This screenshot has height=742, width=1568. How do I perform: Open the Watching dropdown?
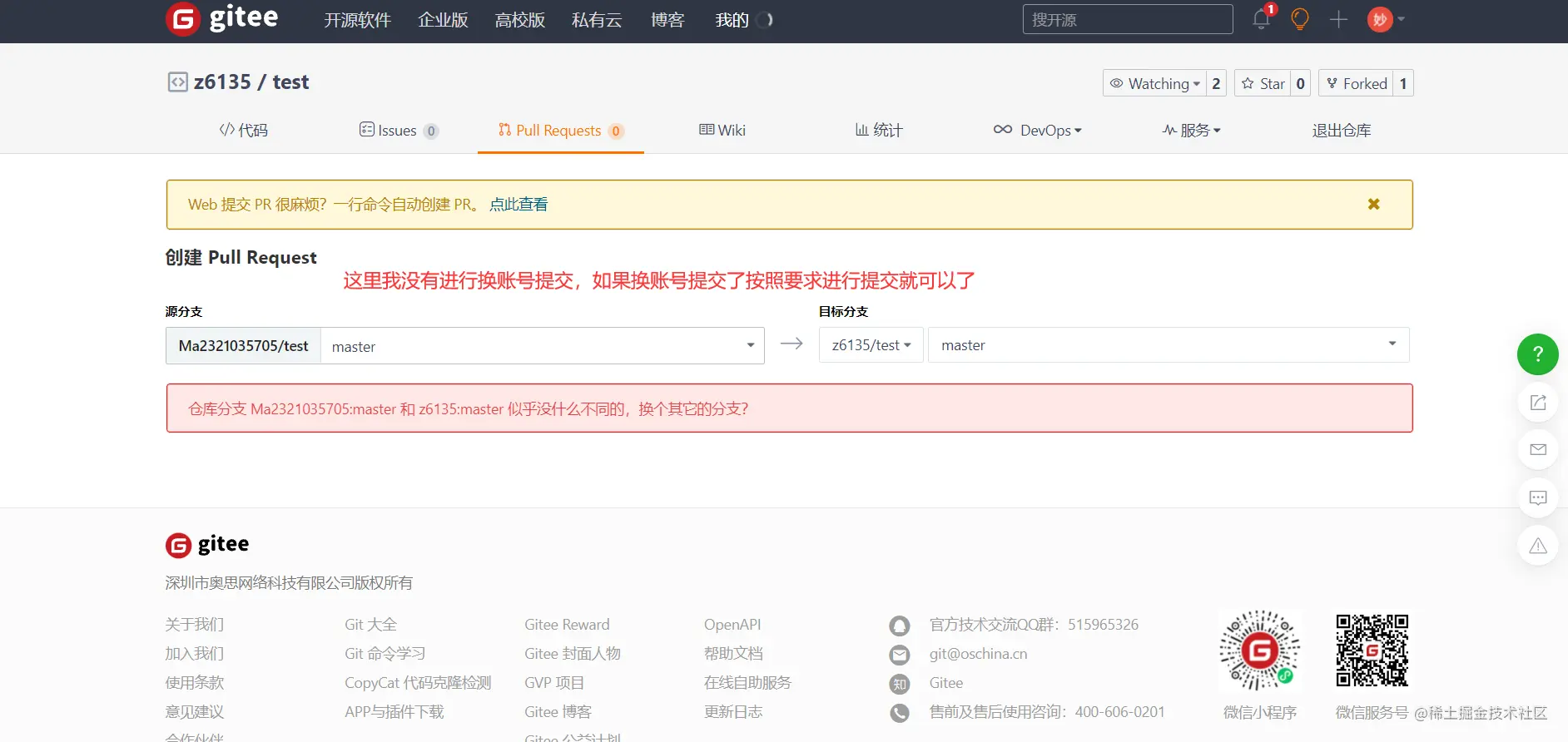[x=1155, y=83]
